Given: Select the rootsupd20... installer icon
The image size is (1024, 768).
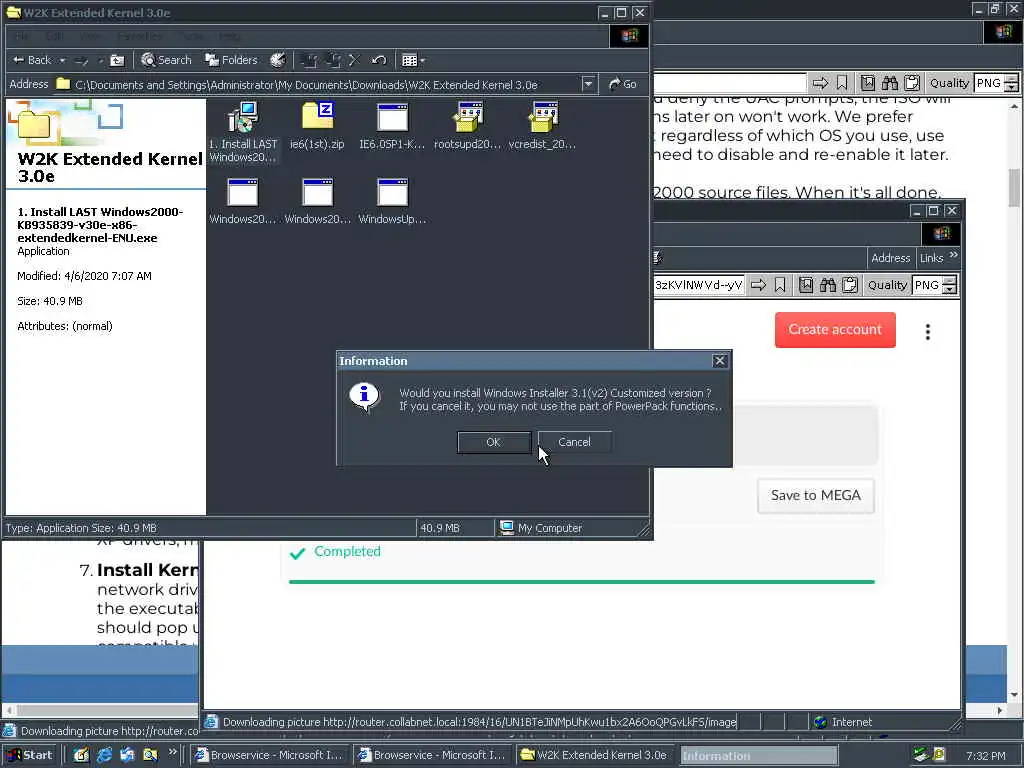Looking at the screenshot, I should (x=468, y=127).
